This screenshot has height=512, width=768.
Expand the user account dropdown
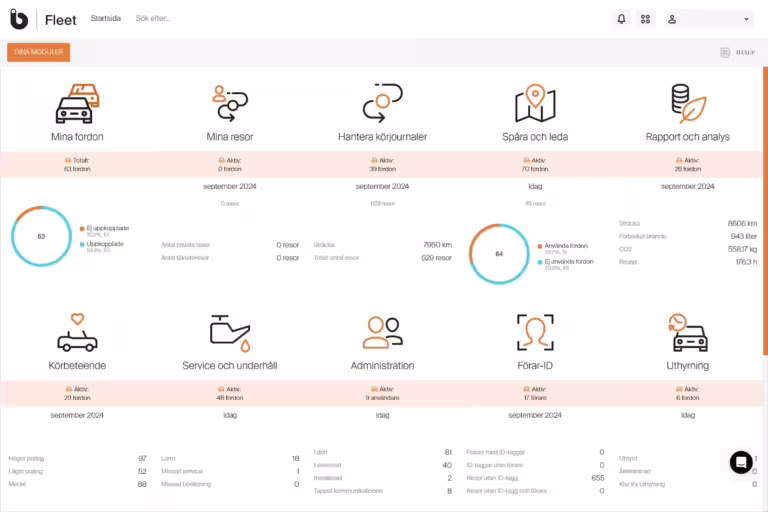click(709, 19)
